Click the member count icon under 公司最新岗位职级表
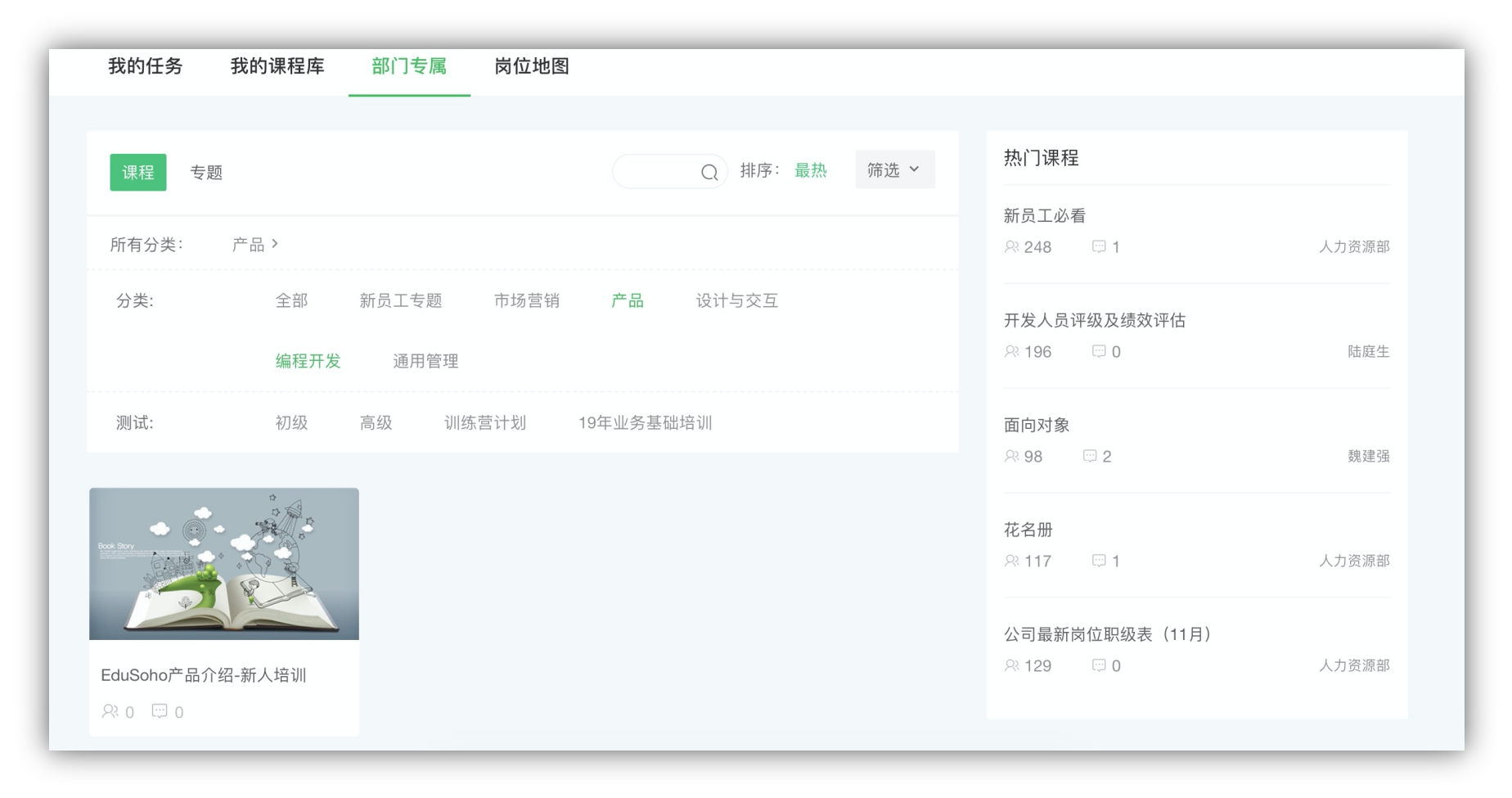Screen dimensions: 1512x798 coord(1011,665)
